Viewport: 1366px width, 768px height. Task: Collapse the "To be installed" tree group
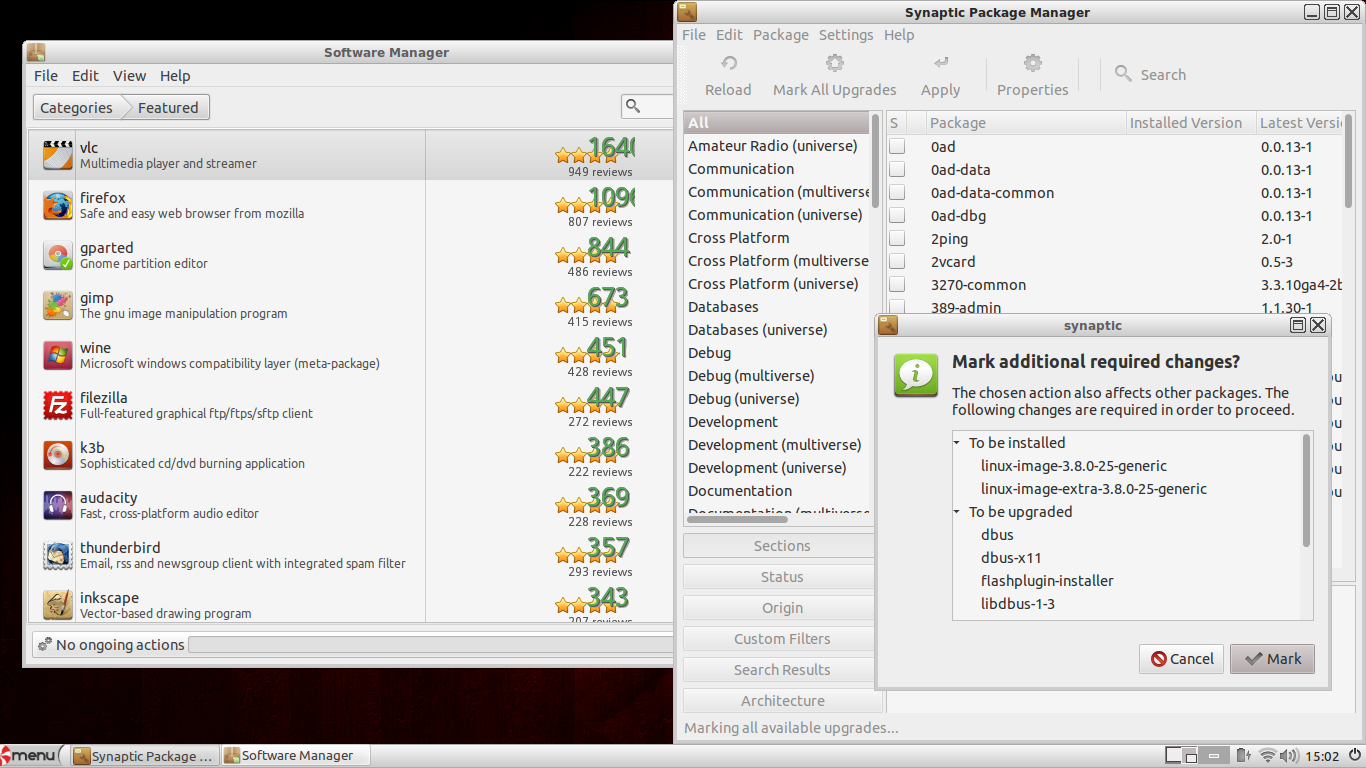pos(957,443)
